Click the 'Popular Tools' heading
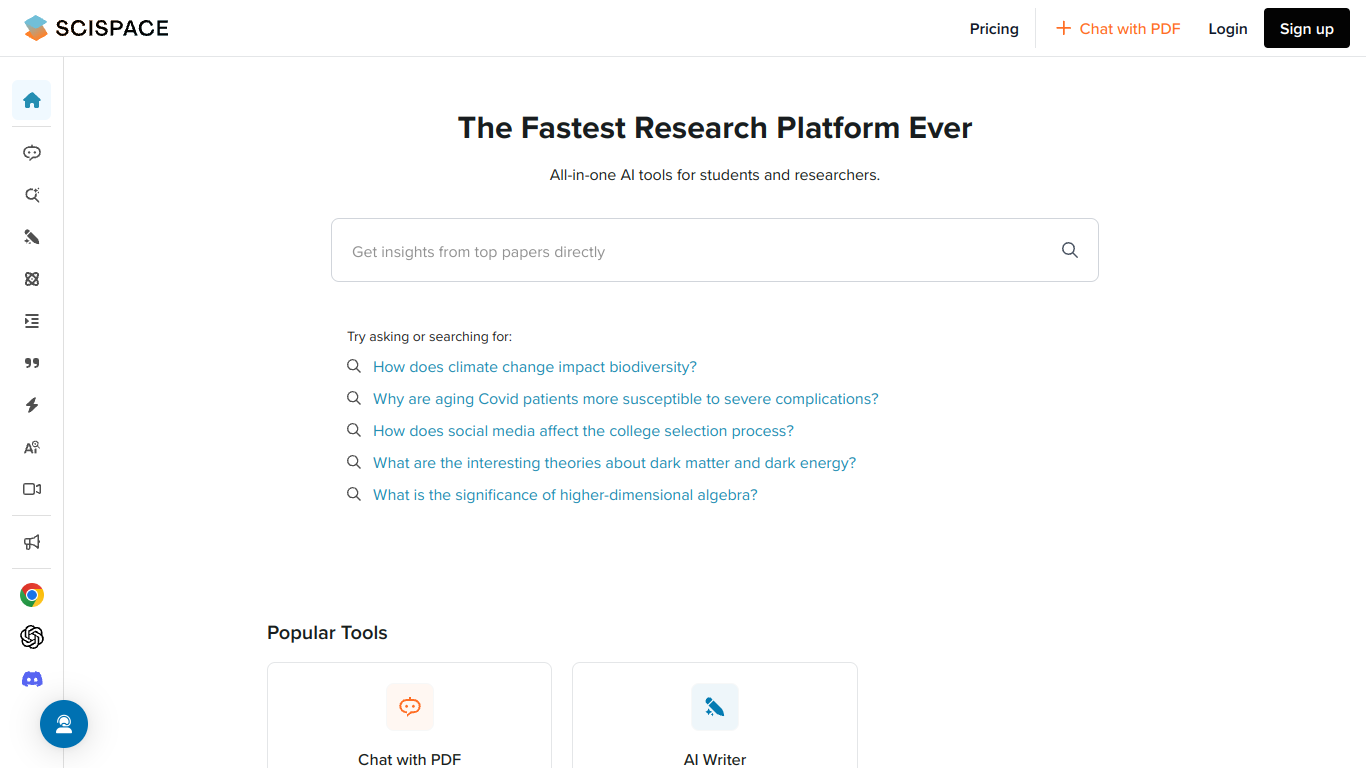Image resolution: width=1366 pixels, height=768 pixels. 327,633
